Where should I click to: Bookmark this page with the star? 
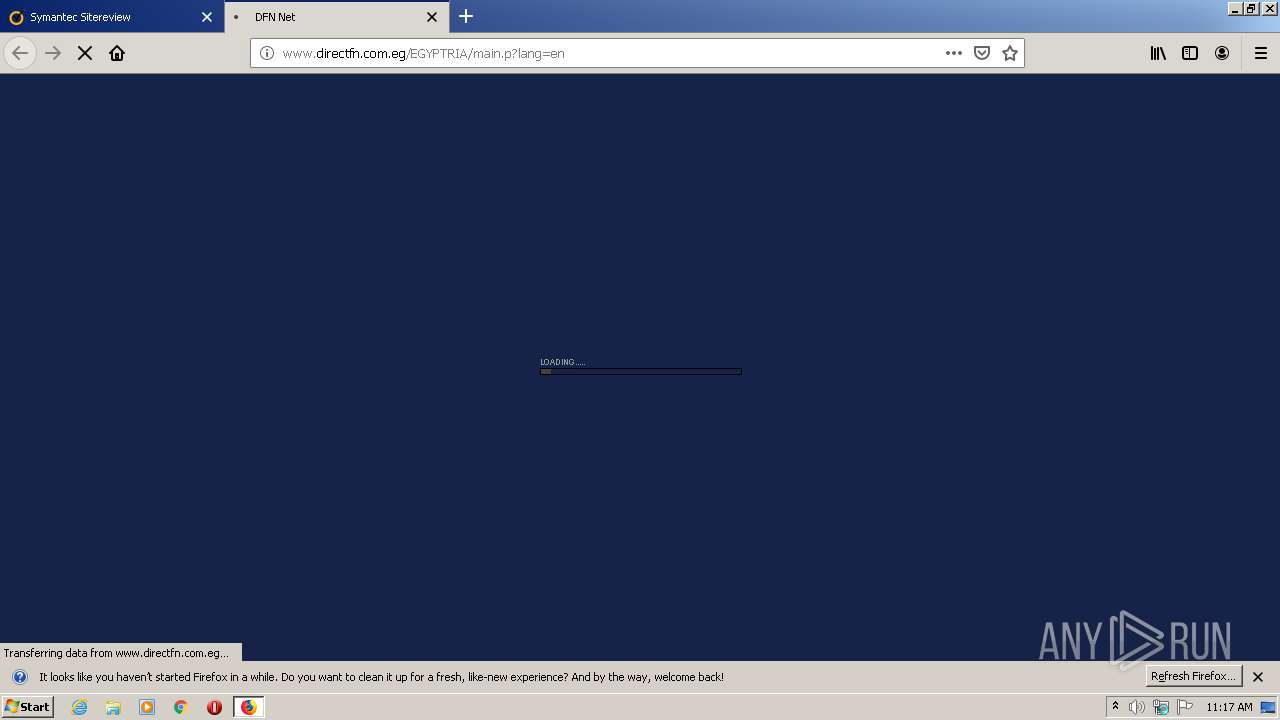[1010, 53]
